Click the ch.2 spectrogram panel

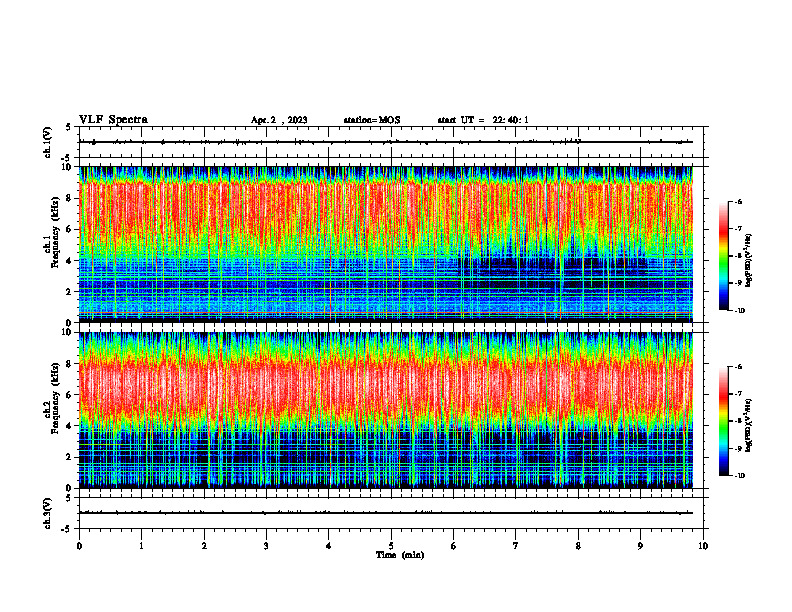(385, 410)
